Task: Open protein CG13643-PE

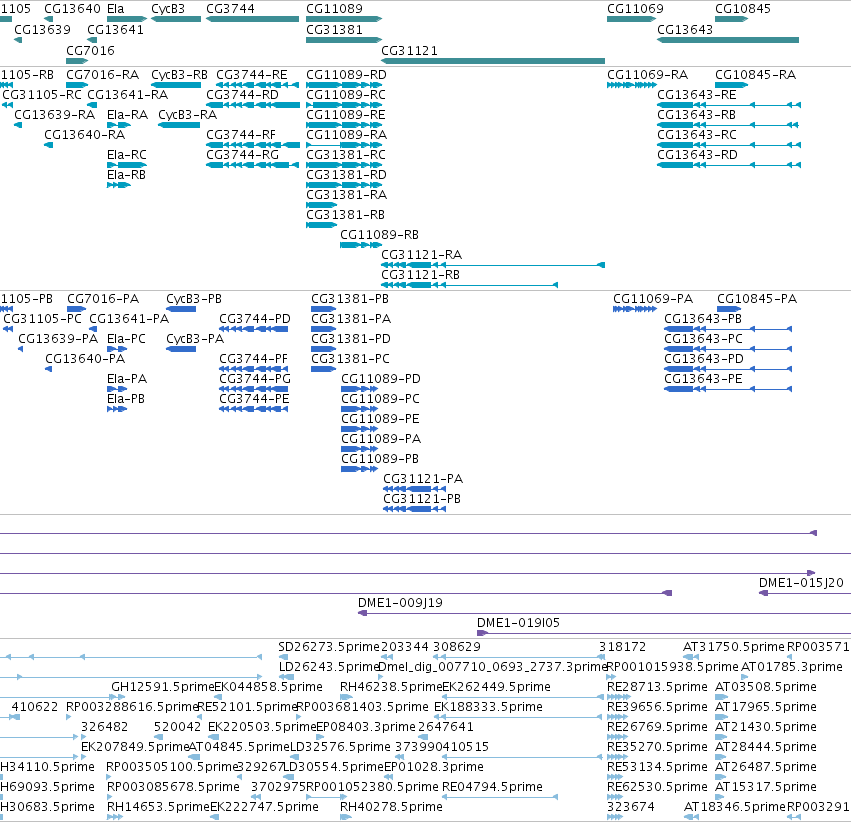Action: [x=703, y=379]
